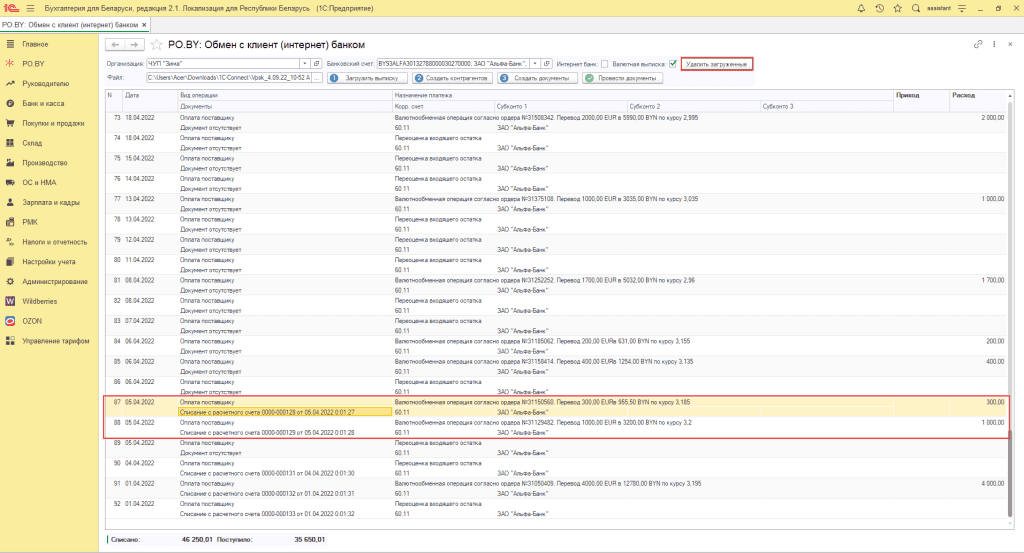The height and width of the screenshot is (553, 1024).
Task: Click the search magnifier icon
Action: pos(916,8)
